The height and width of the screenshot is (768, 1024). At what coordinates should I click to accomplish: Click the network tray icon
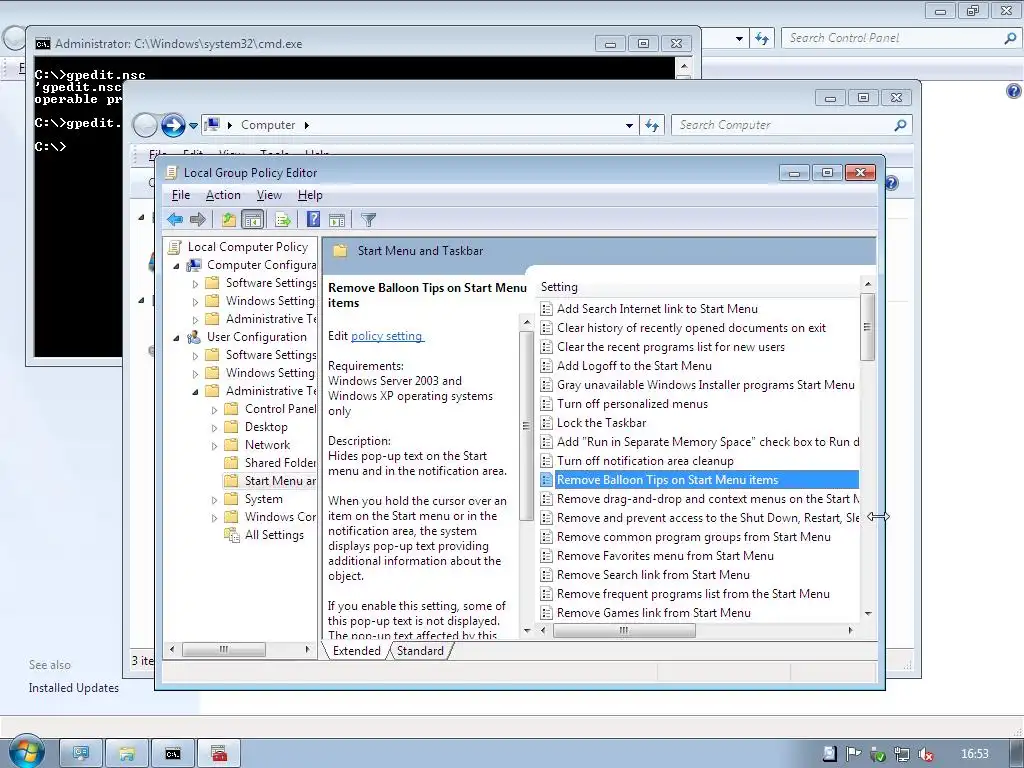(902, 754)
